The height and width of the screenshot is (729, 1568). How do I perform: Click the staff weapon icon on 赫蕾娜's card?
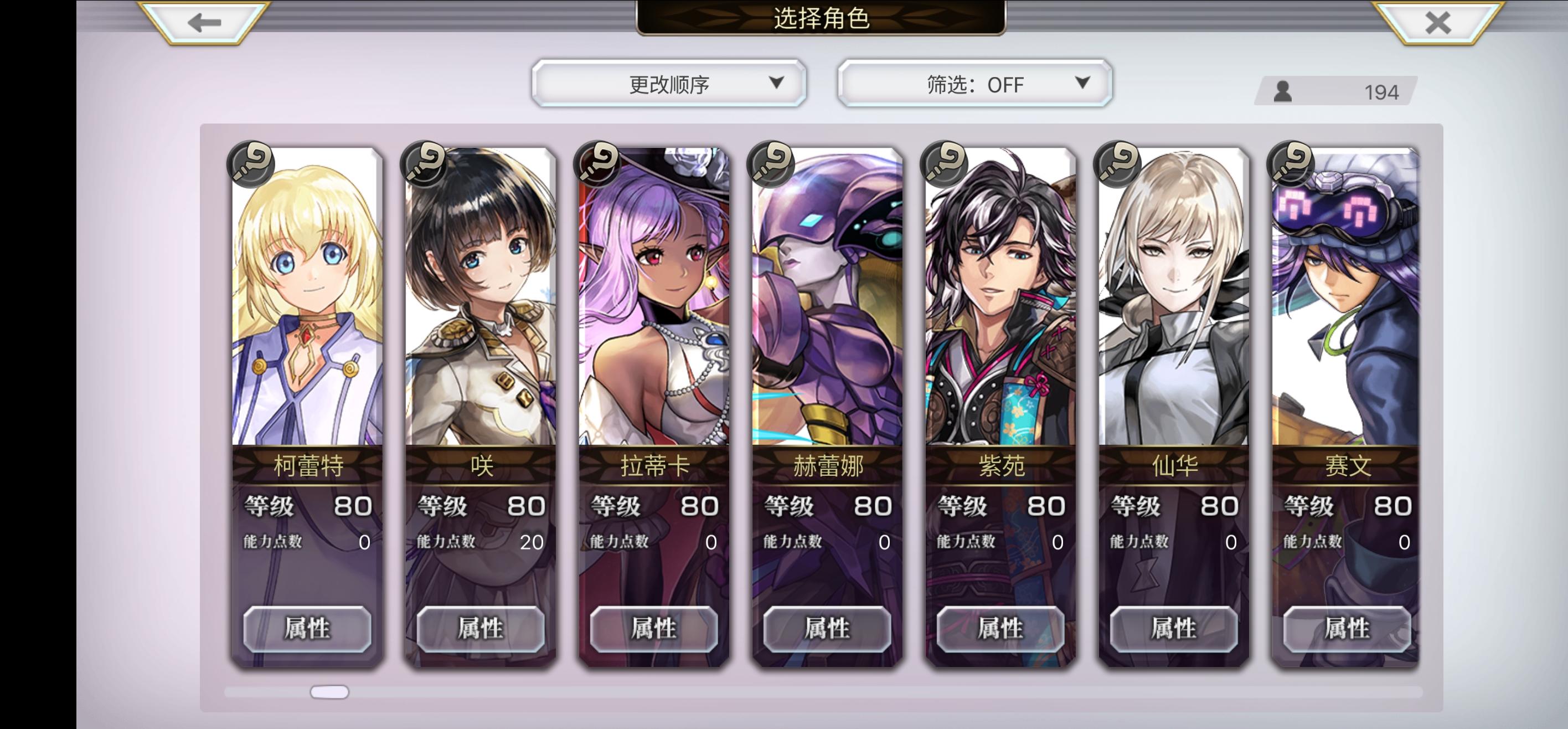point(771,163)
